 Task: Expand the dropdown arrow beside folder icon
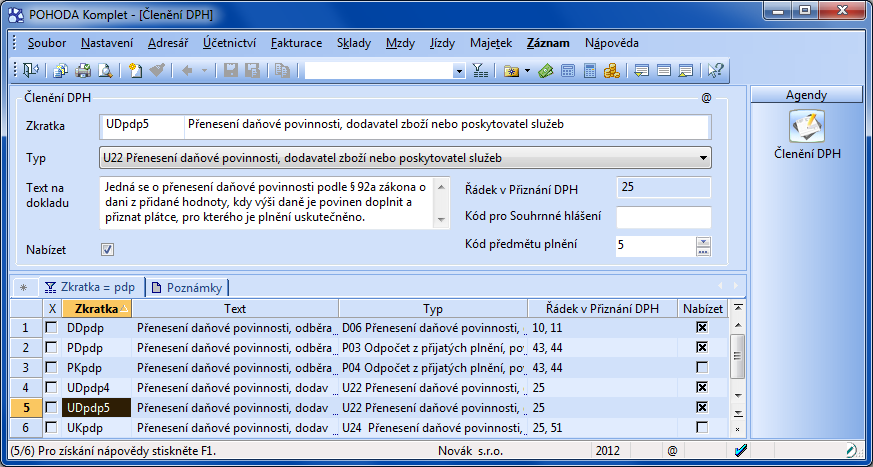[x=526, y=71]
